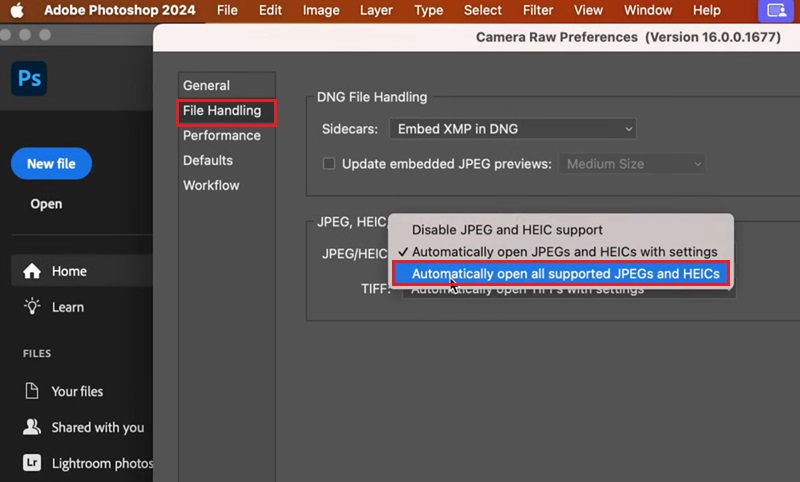Viewport: 800px width, 482px height.
Task: Click the screen sharing icon in menu bar
Action: [776, 11]
